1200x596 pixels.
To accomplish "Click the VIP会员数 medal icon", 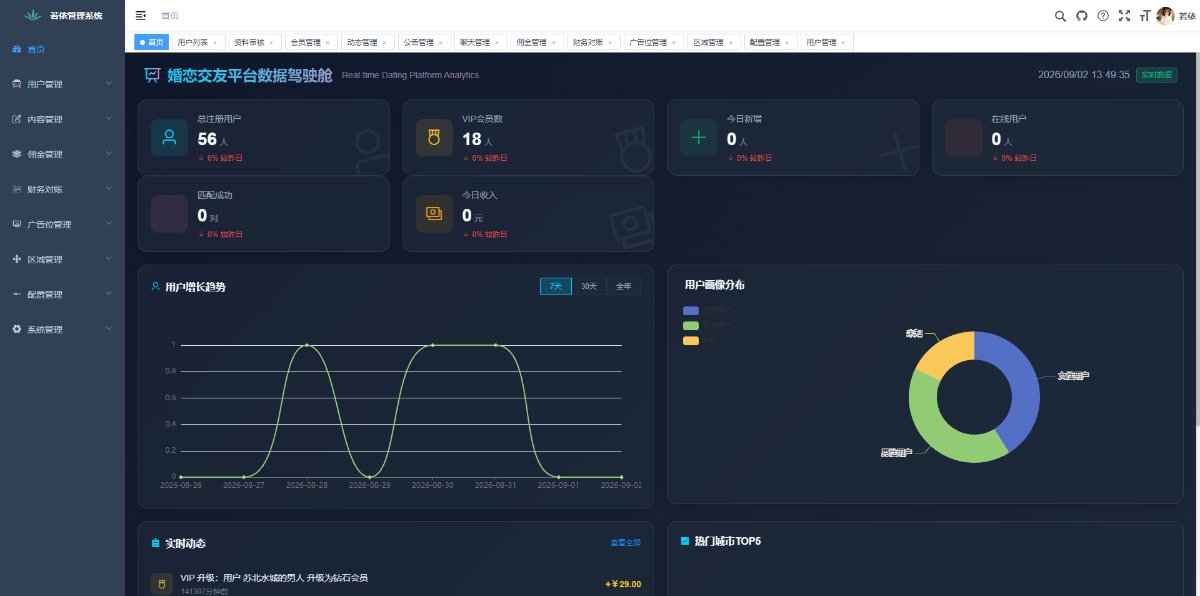I will (434, 137).
